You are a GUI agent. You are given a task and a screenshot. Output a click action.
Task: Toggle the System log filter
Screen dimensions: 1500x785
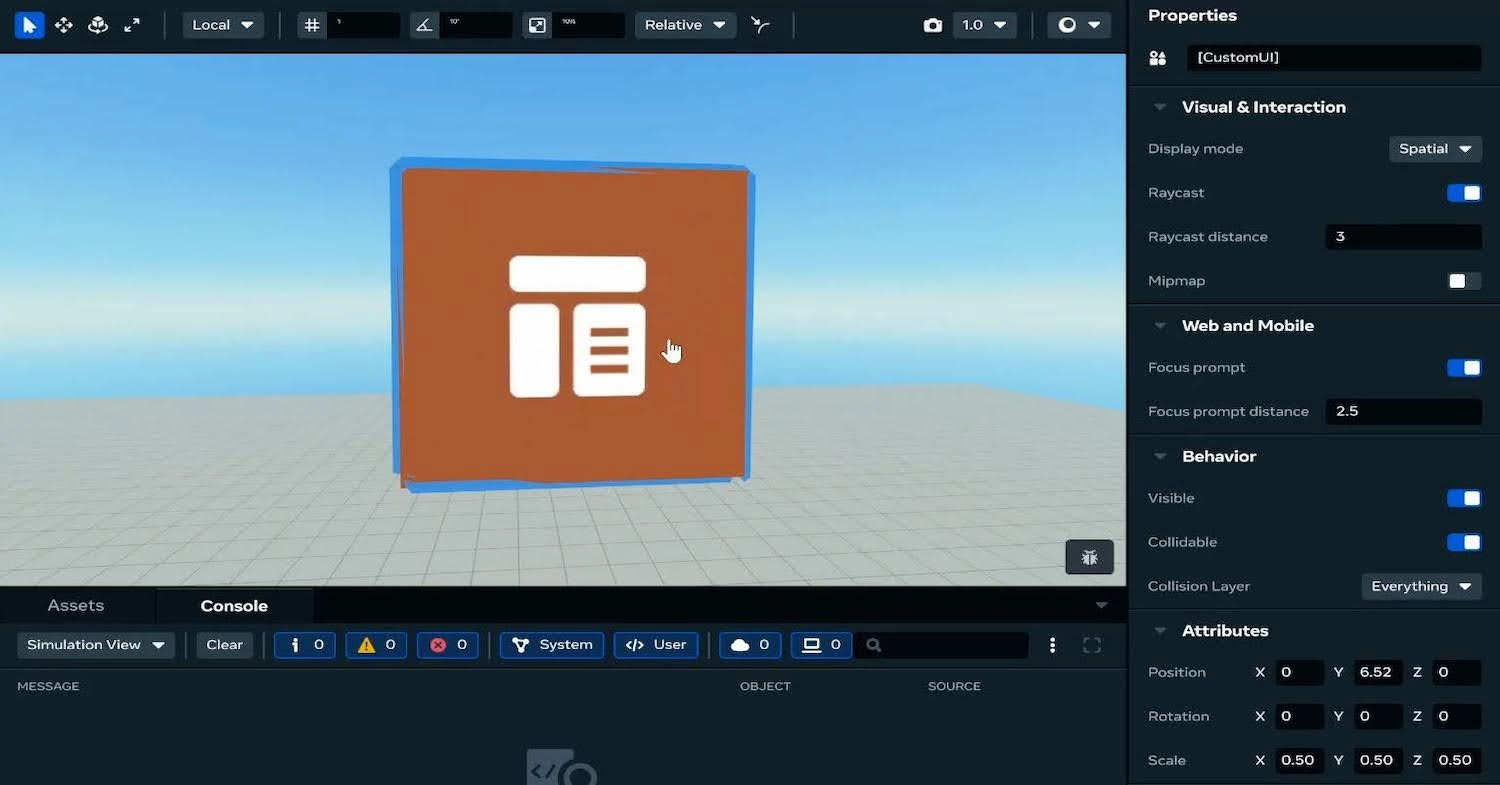552,645
